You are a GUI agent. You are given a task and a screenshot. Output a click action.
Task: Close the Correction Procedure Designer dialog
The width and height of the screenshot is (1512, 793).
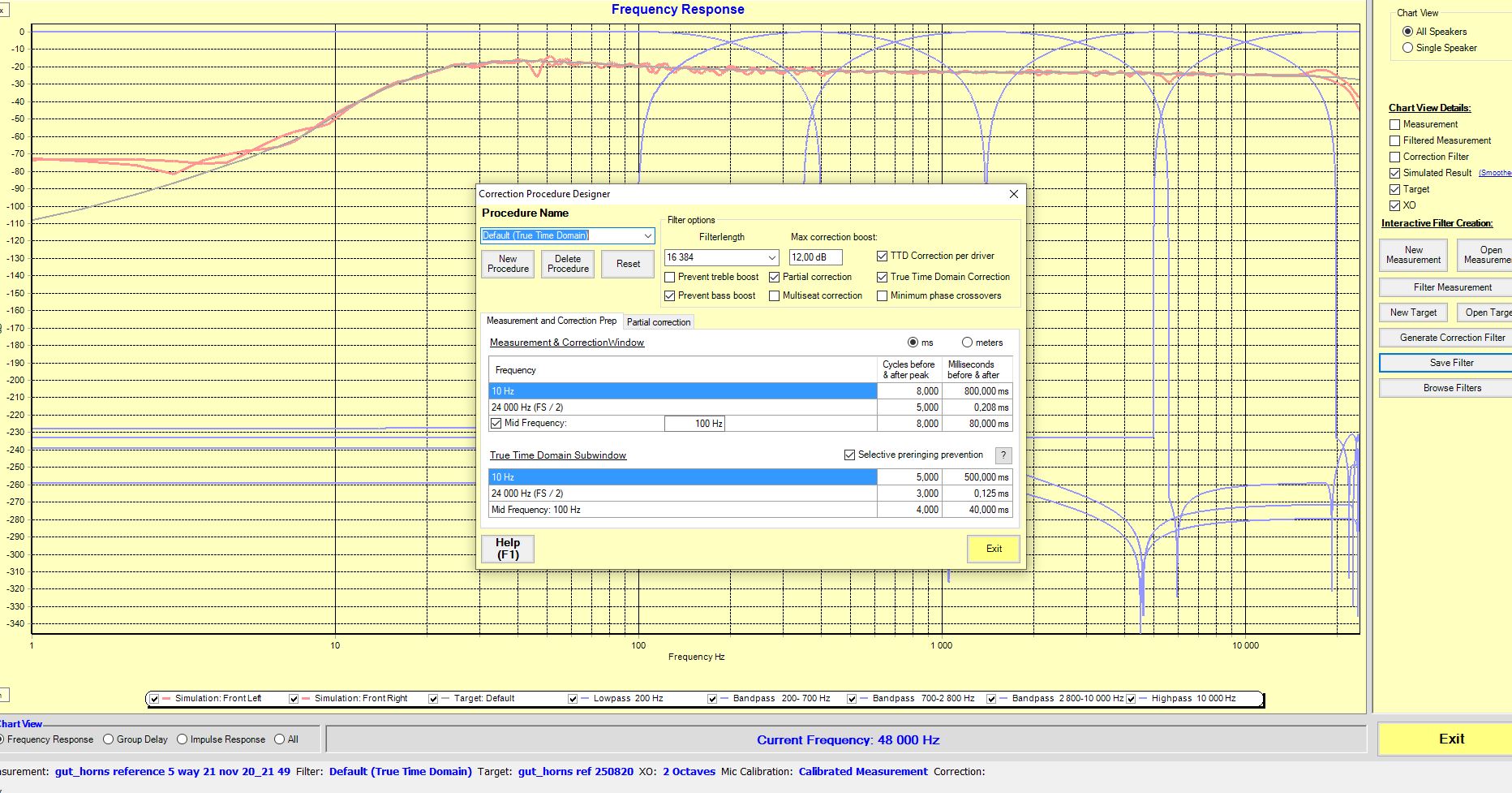click(1013, 194)
